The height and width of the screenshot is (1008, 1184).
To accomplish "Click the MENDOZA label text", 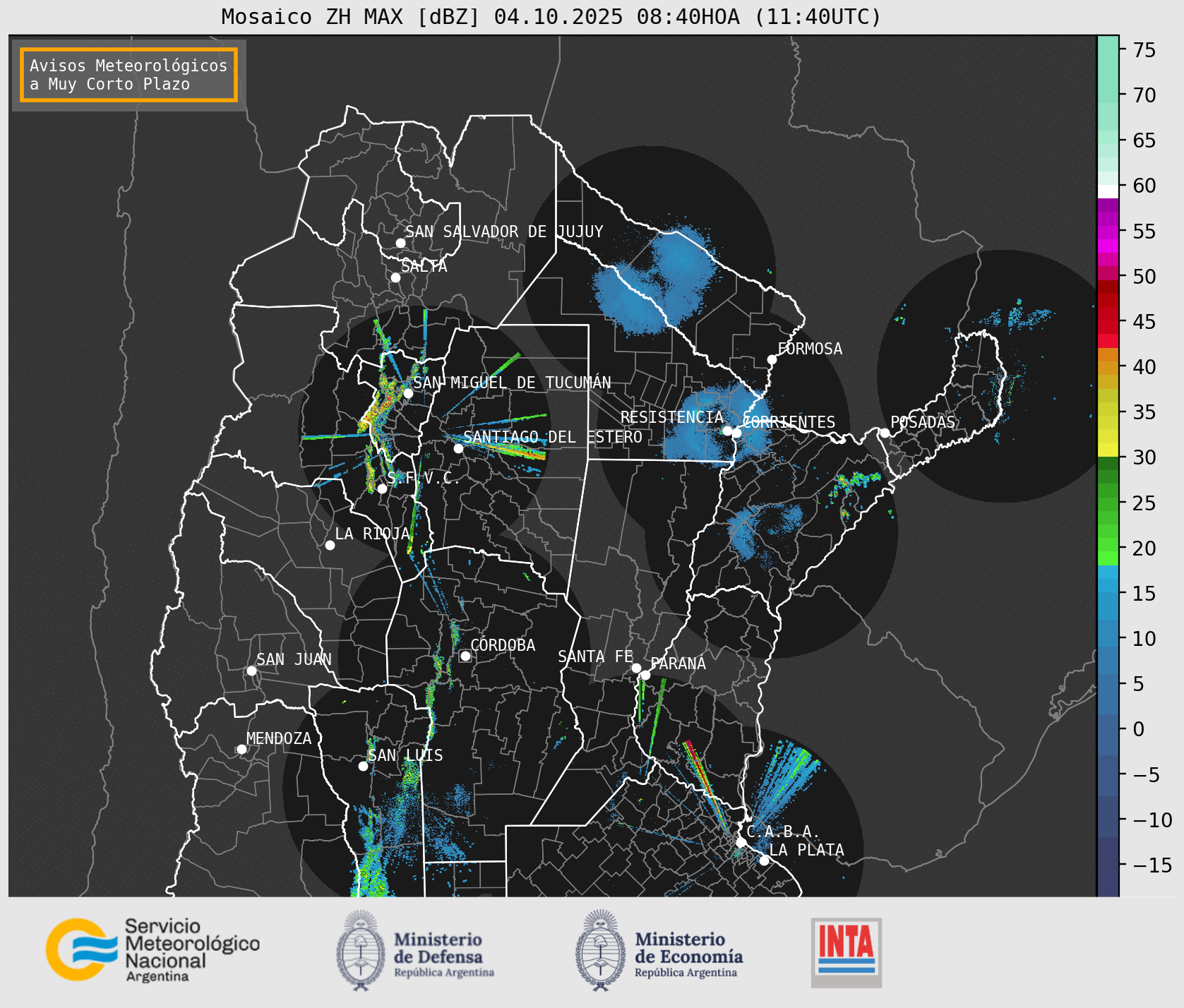I will (x=279, y=738).
